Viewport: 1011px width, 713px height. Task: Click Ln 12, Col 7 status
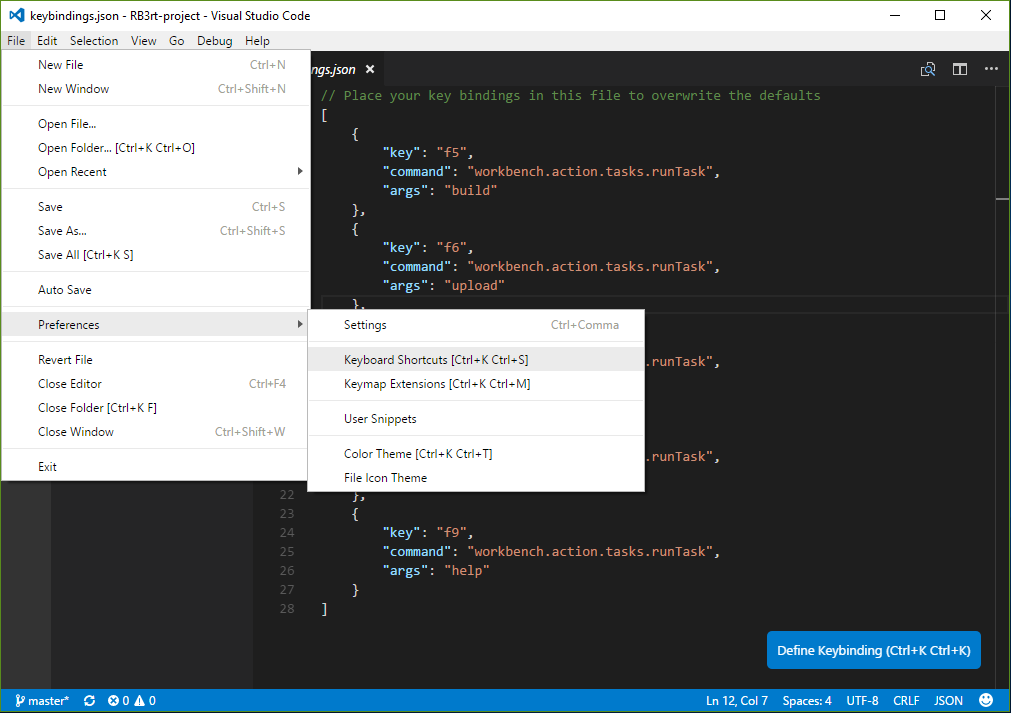737,701
